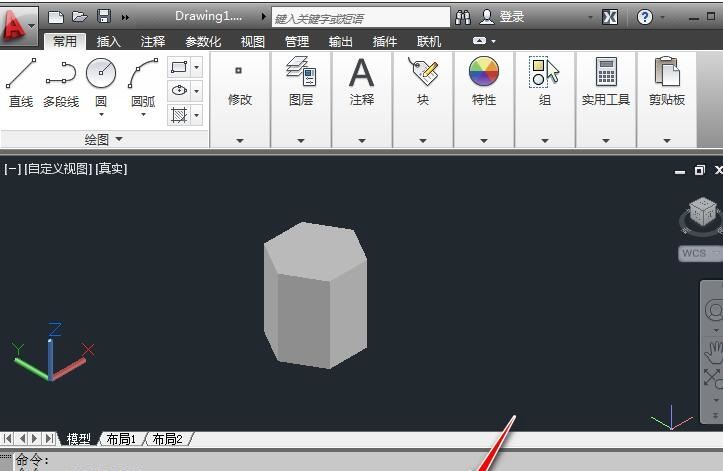Switch to the 联机 ribbon tab
The height and width of the screenshot is (471, 723).
click(429, 42)
